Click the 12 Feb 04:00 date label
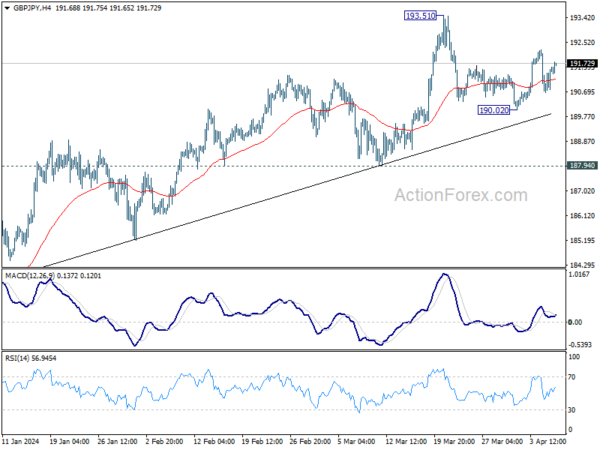This screenshot has width=600, height=450. point(214,442)
